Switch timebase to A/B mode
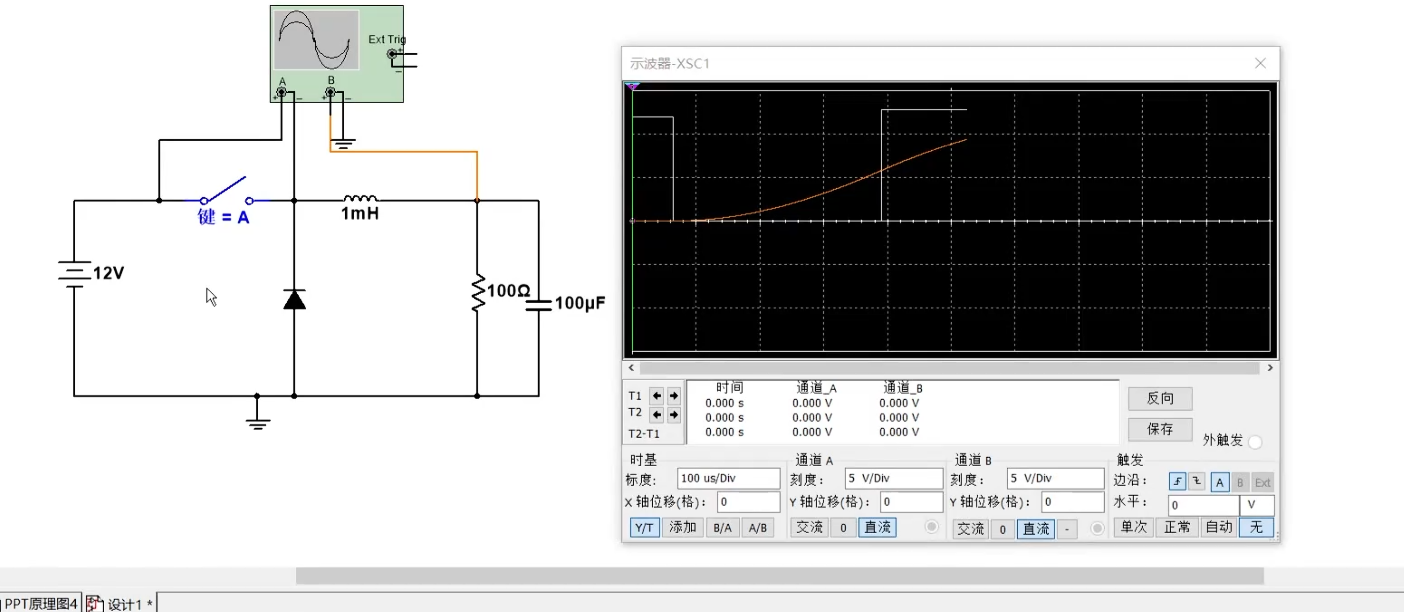The width and height of the screenshot is (1404, 612). (757, 528)
